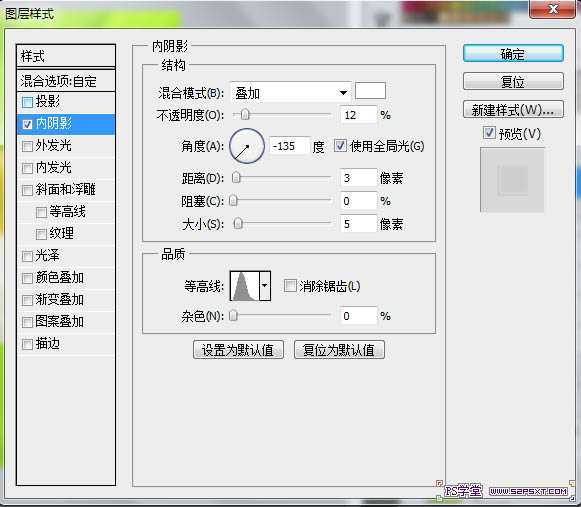Toggle the 预览 preview checkbox

pos(489,133)
